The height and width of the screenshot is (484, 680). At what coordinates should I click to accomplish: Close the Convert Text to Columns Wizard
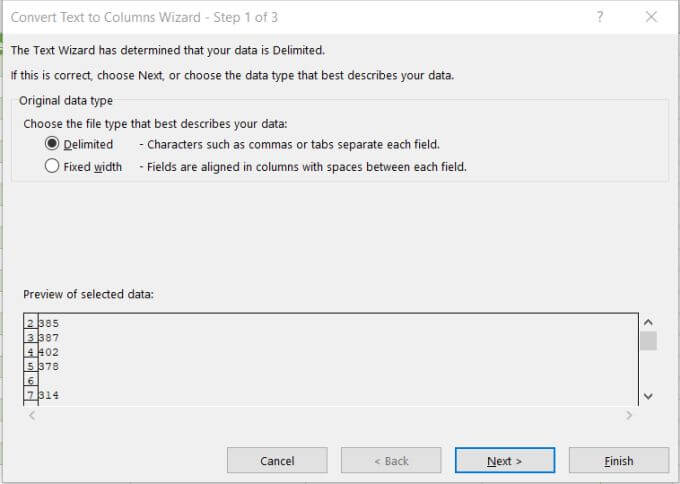tap(651, 17)
